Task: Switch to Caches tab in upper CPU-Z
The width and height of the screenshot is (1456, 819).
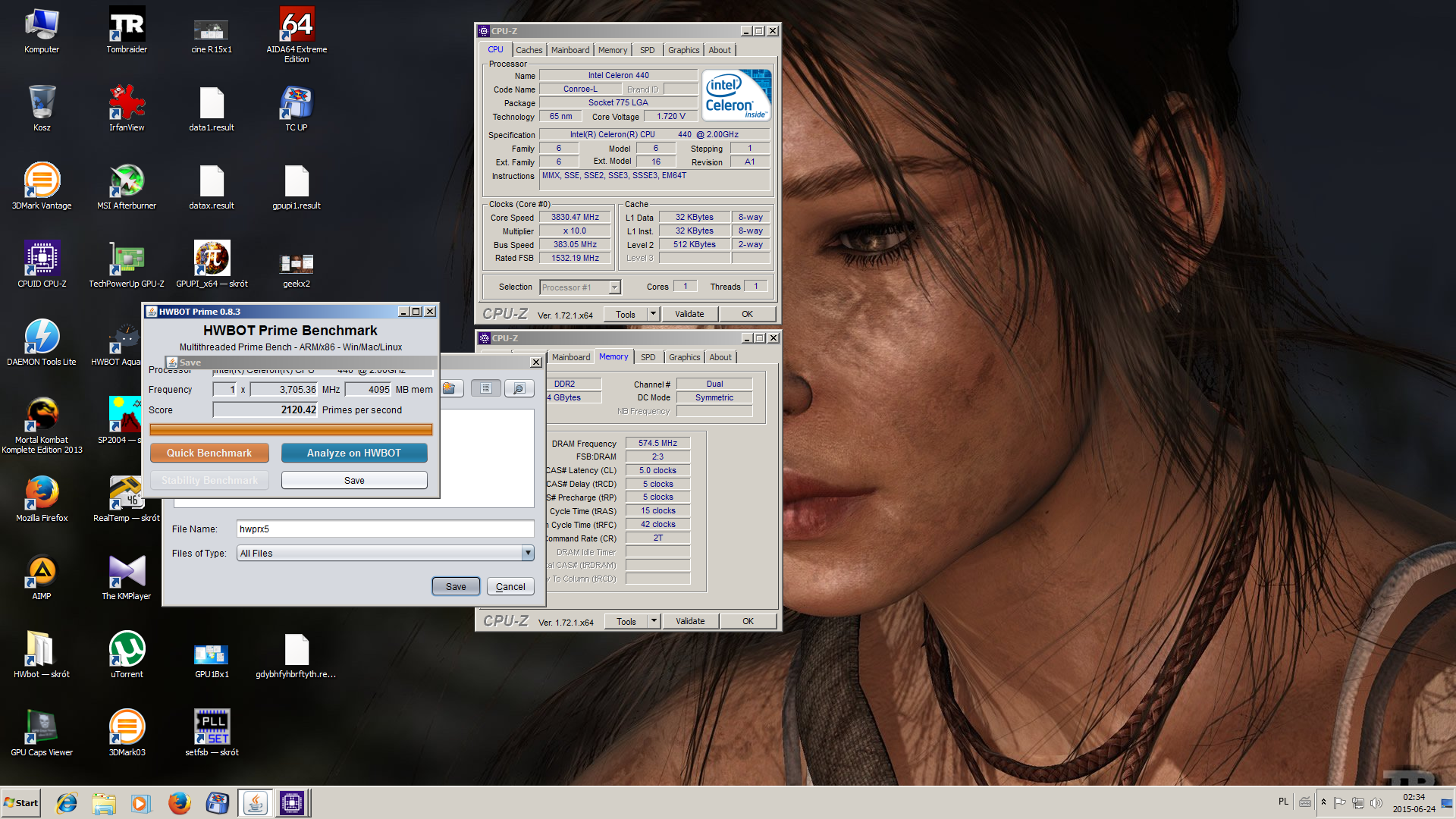Action: coord(529,50)
